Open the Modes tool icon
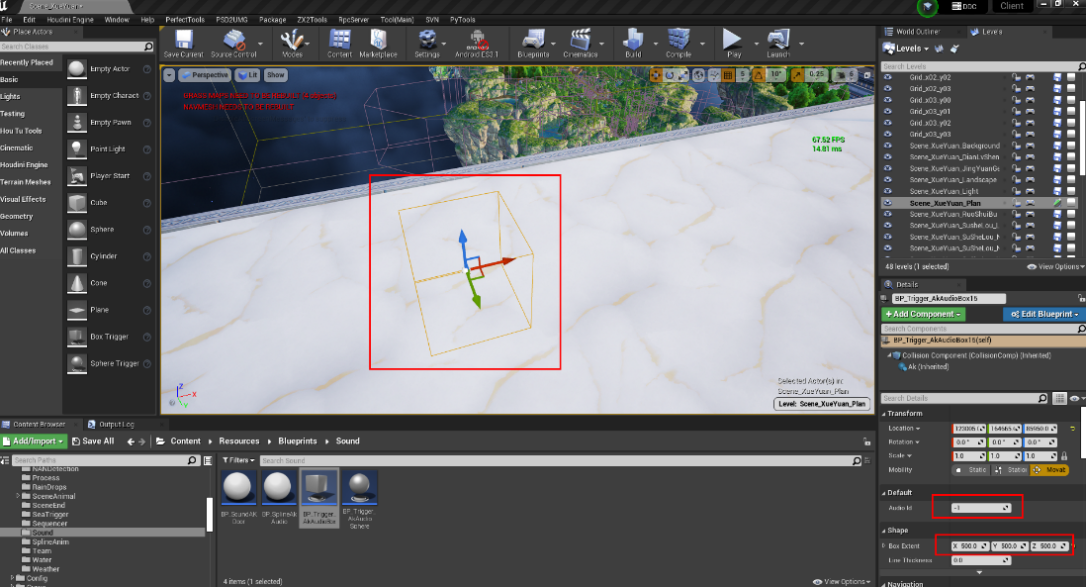The height and width of the screenshot is (587, 1086). click(x=292, y=39)
